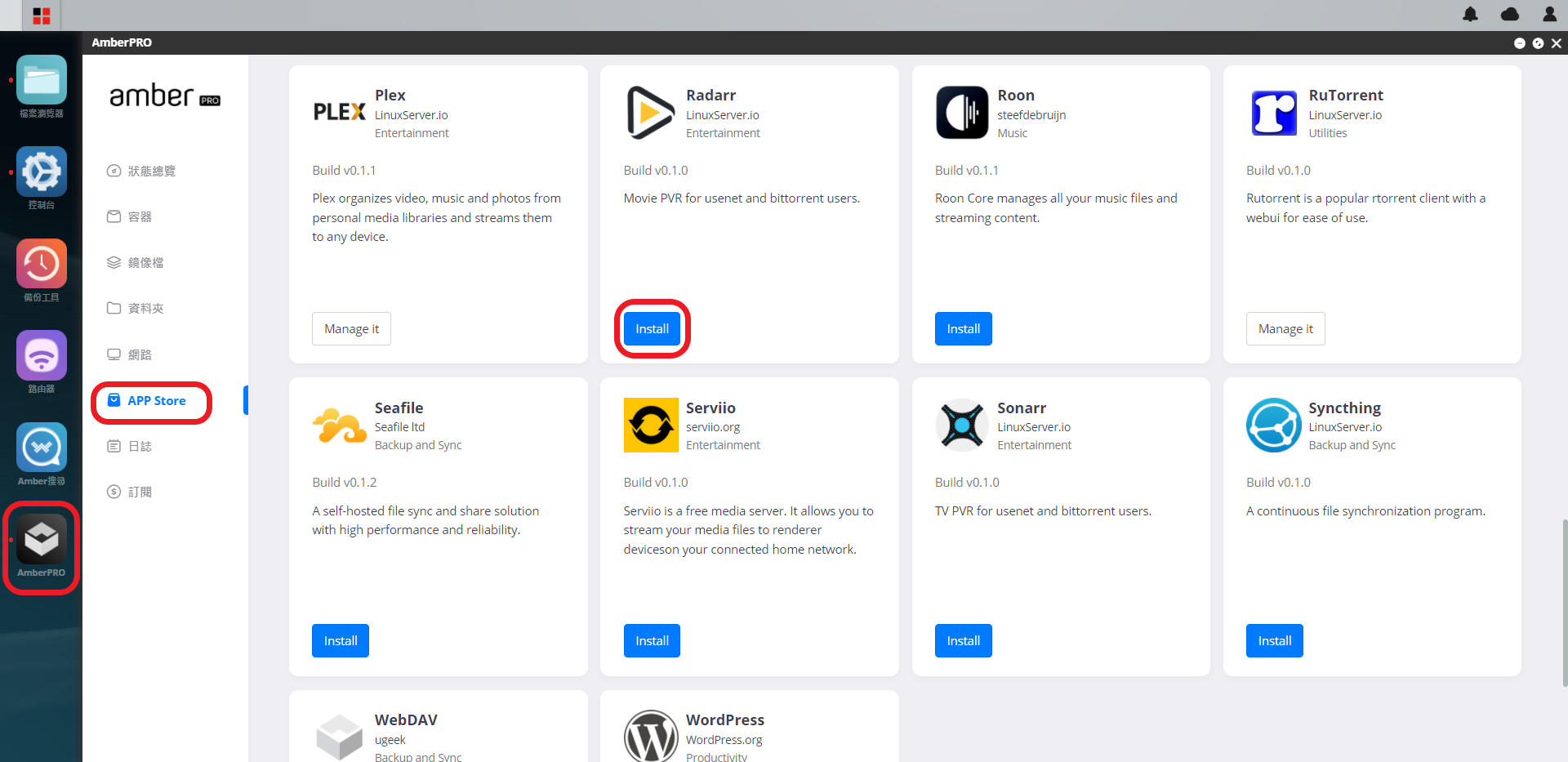Image resolution: width=1568 pixels, height=762 pixels.
Task: Install the Syncthing app
Action: pos(1275,641)
